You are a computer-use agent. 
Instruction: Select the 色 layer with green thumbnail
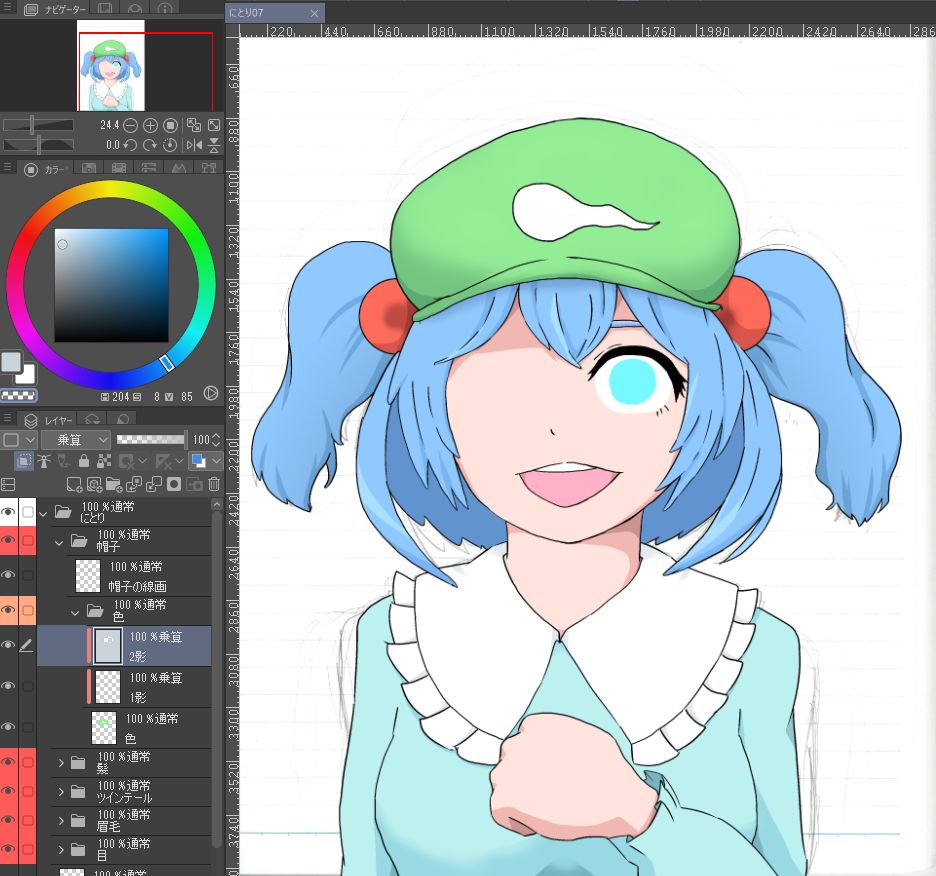pyautogui.click(x=124, y=728)
